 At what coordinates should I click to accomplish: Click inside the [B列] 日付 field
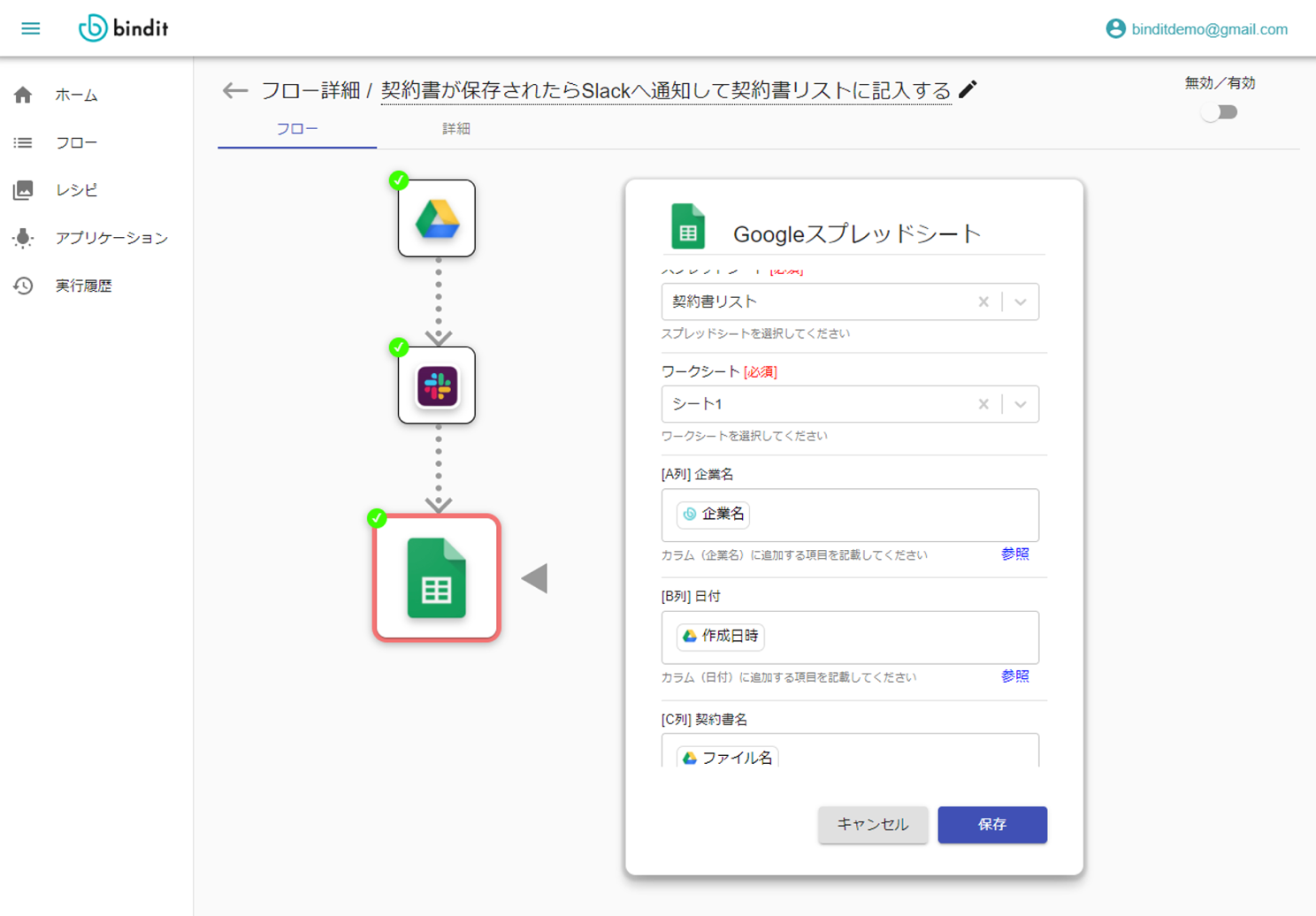[850, 637]
